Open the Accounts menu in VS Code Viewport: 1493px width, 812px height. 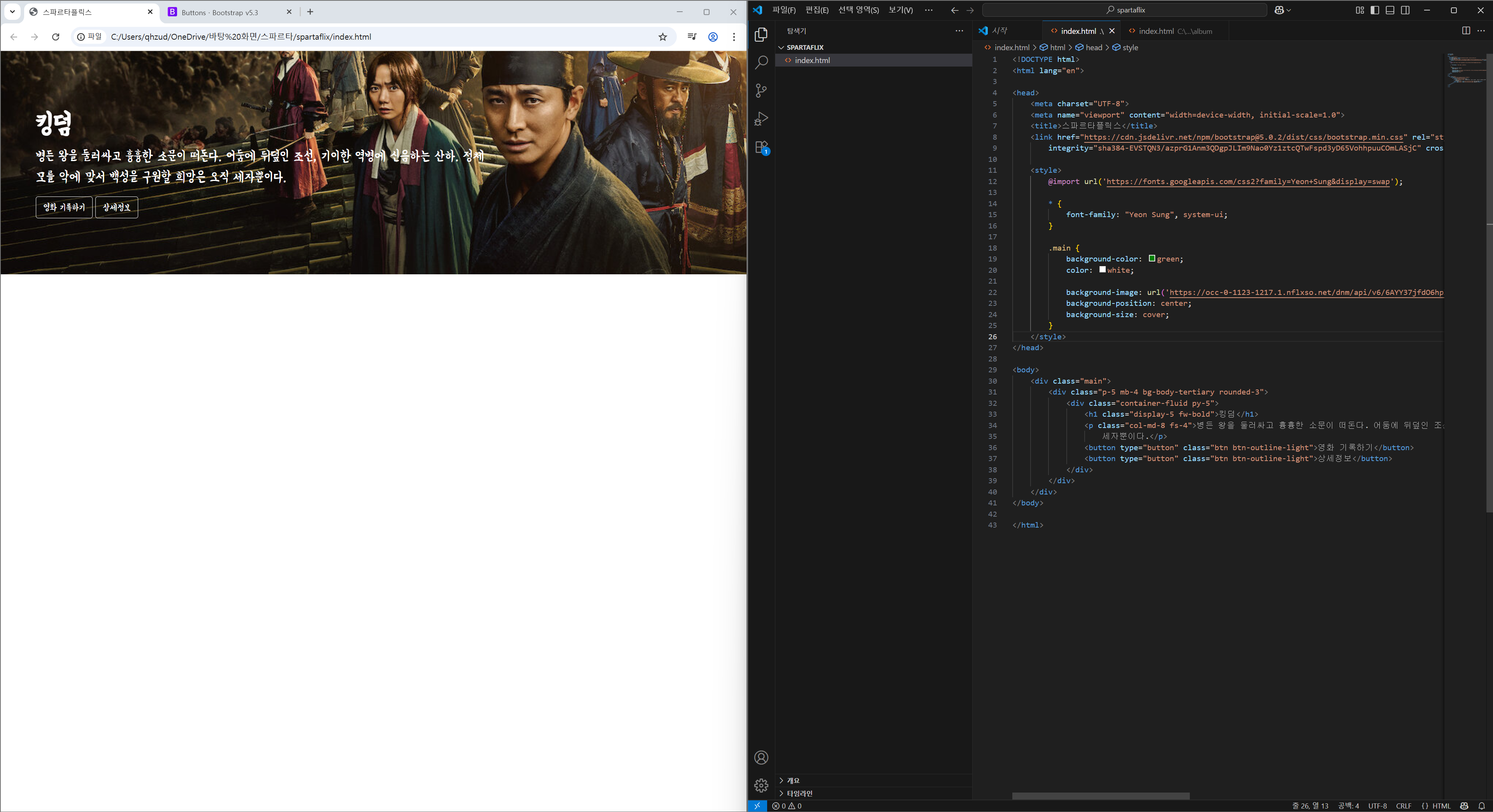pyautogui.click(x=761, y=758)
